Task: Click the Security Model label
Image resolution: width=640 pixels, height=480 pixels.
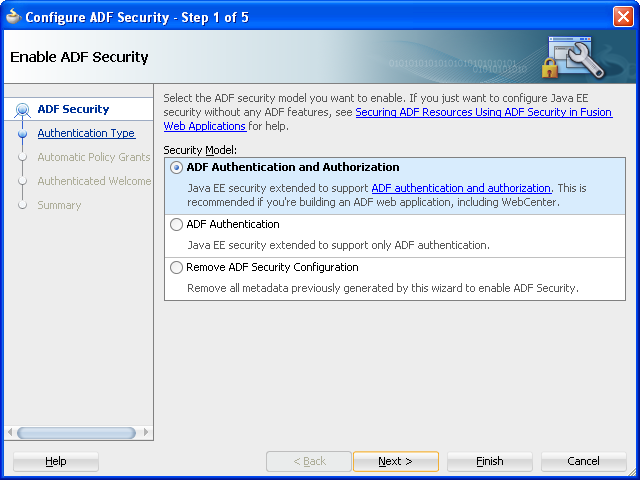Action: coord(200,150)
